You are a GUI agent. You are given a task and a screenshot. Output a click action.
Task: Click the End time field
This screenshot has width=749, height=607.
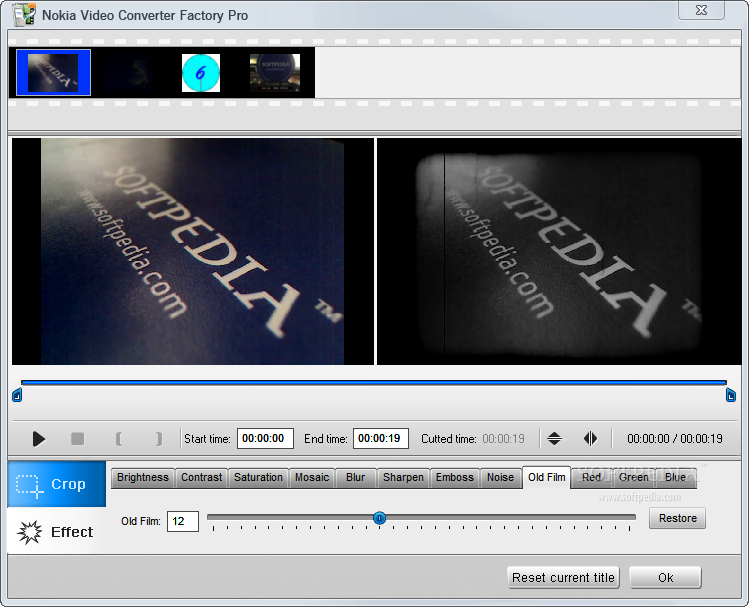(381, 438)
